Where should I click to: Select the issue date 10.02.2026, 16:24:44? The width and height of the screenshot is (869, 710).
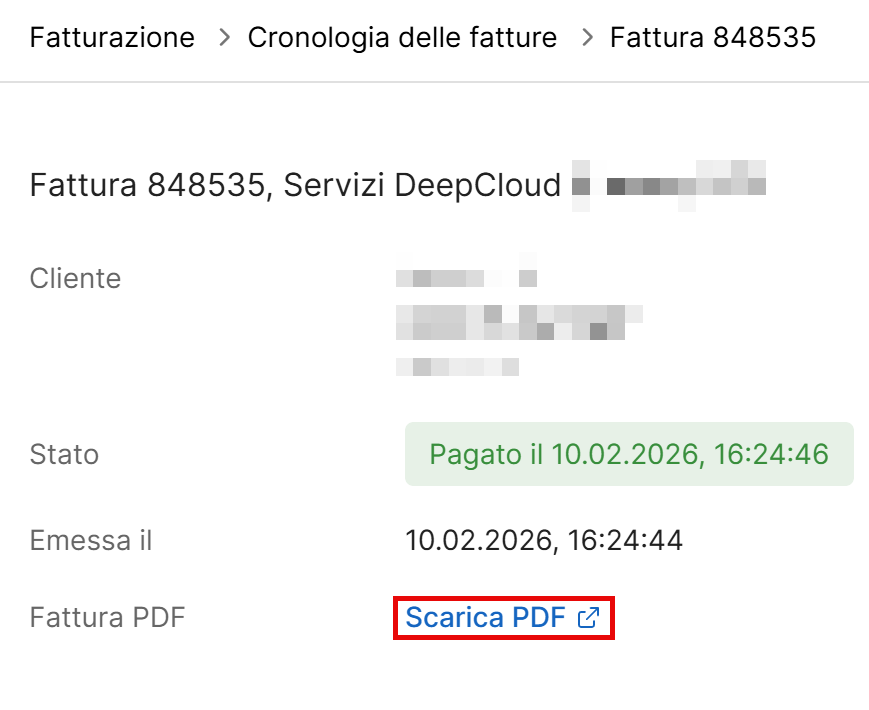pyautogui.click(x=543, y=541)
